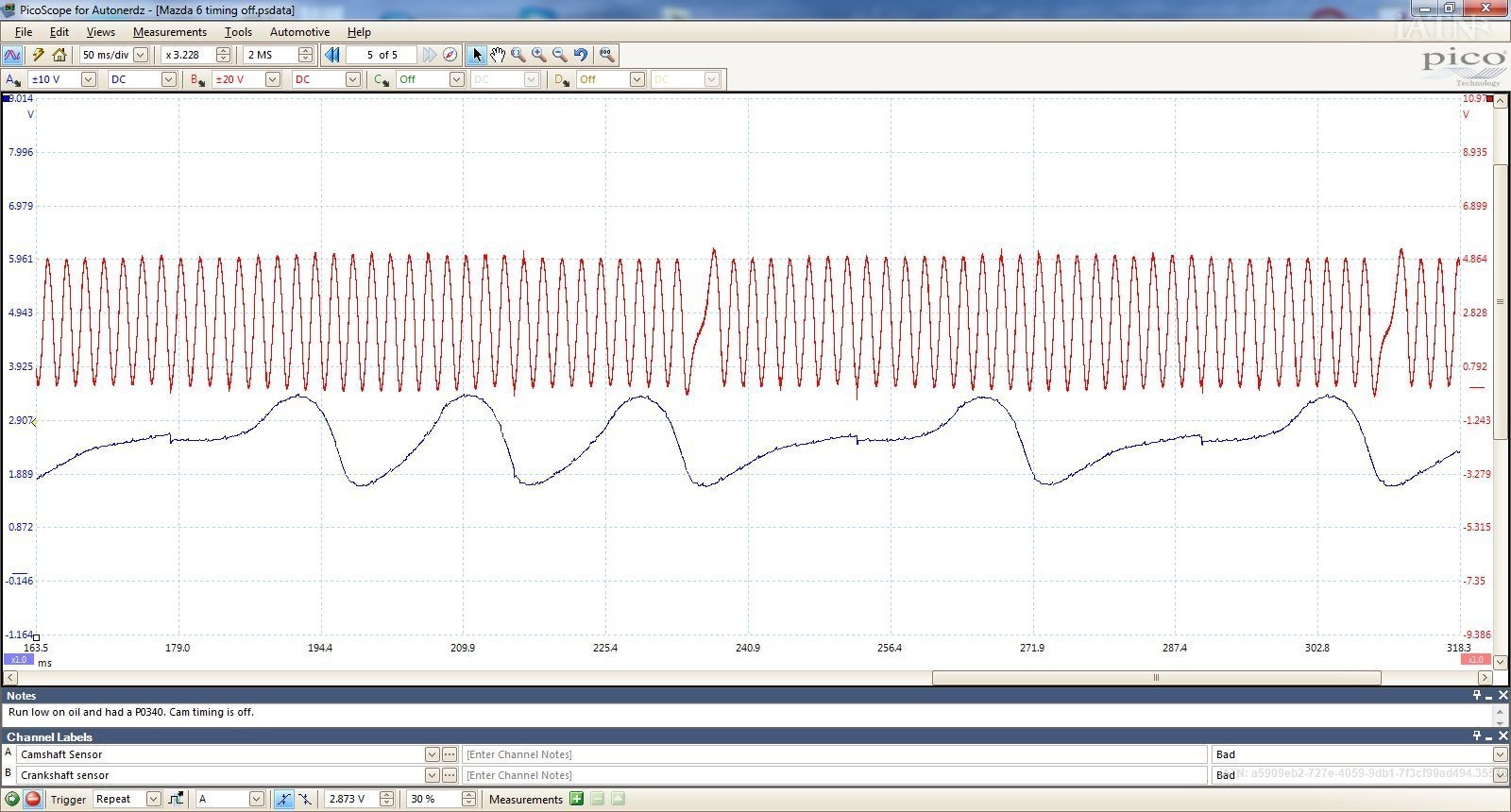Add a measurement with green plus
Image resolution: width=1511 pixels, height=812 pixels.
tap(577, 799)
